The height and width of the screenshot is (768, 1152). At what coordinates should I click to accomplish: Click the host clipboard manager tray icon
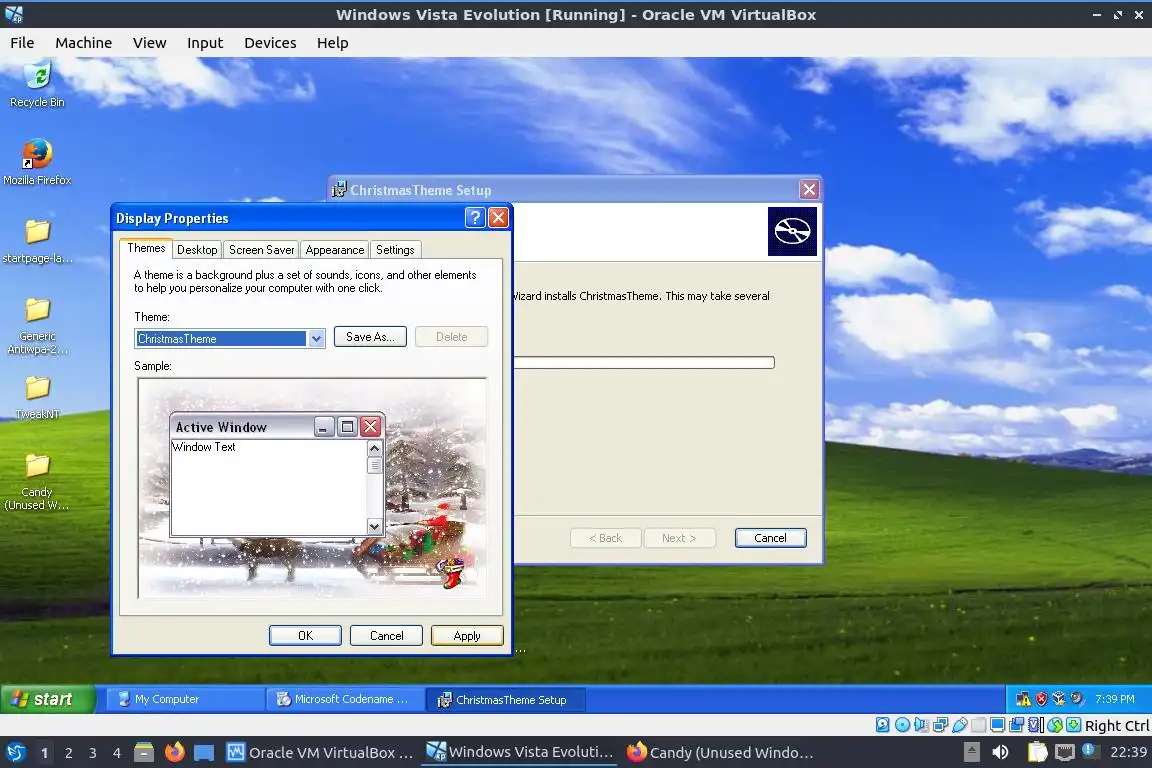tap(1037, 752)
